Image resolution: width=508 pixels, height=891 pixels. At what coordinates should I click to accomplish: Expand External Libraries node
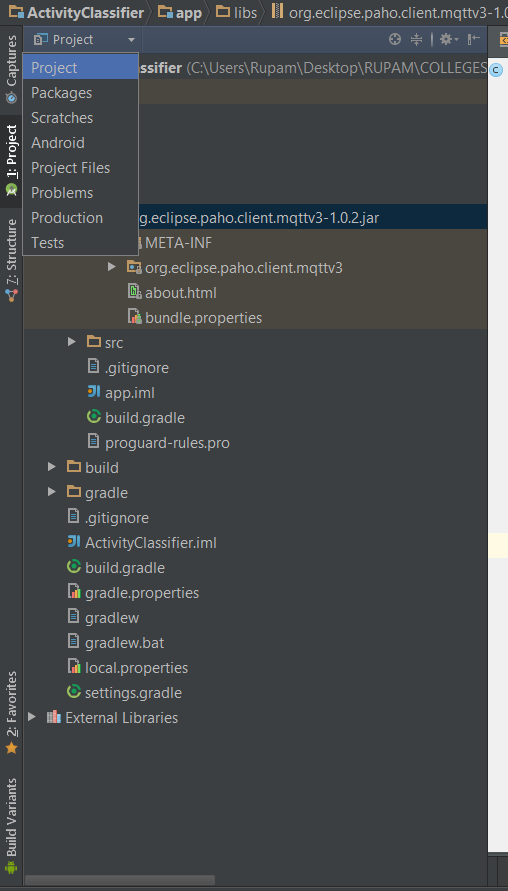click(32, 717)
